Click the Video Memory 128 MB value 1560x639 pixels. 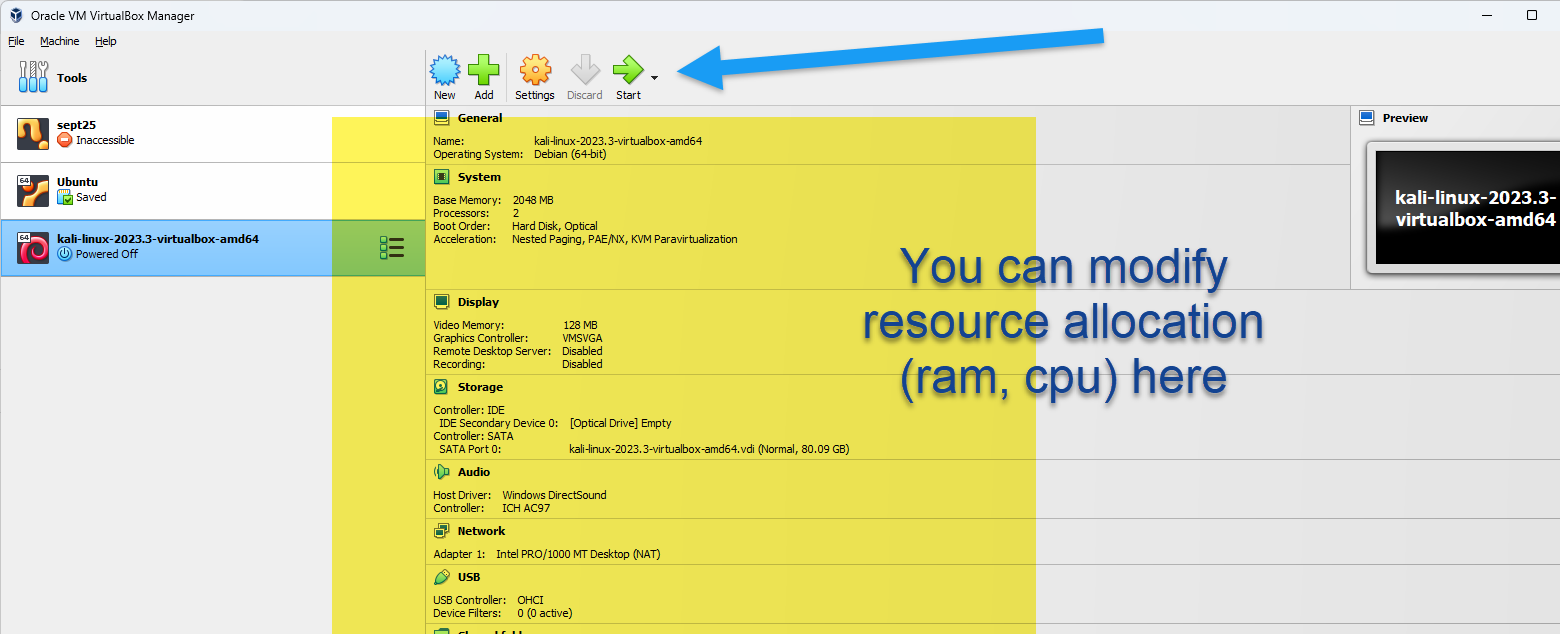pyautogui.click(x=580, y=325)
